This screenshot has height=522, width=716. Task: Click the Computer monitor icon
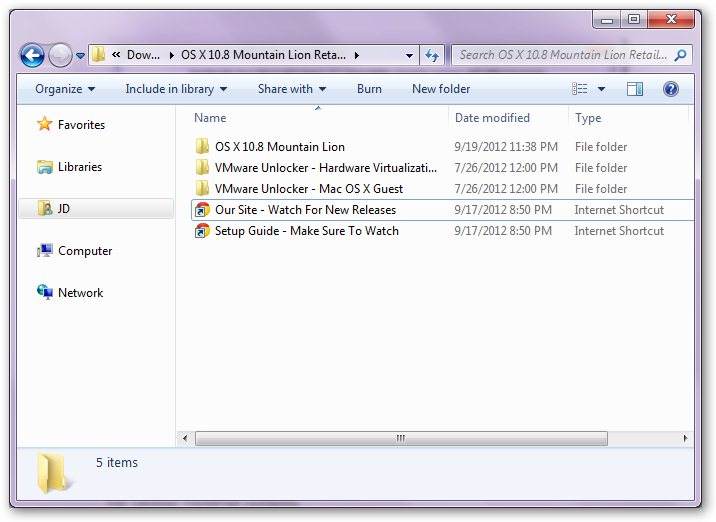pos(45,250)
